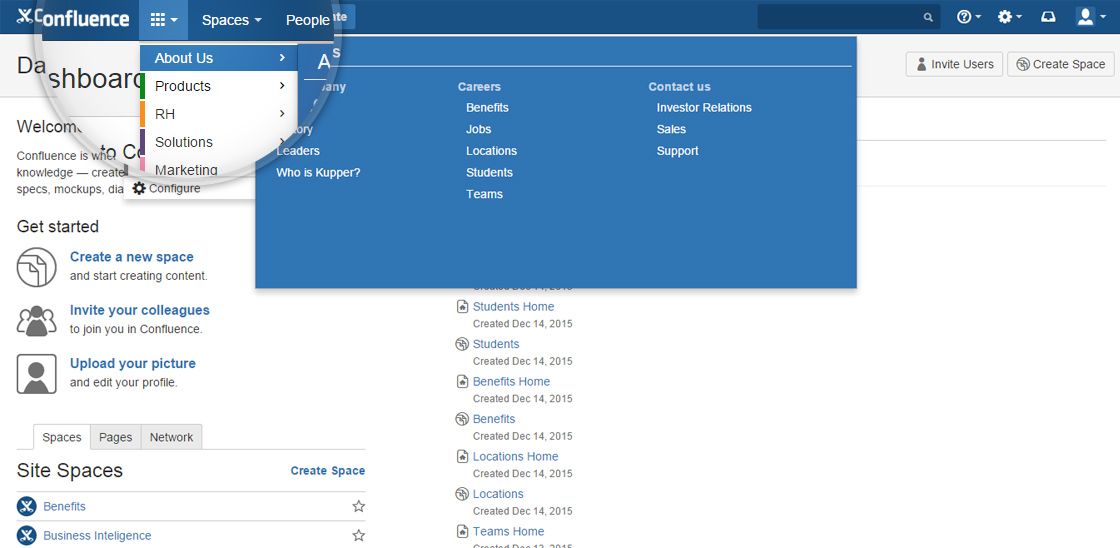Open the user profile avatar menu

coord(1091,17)
